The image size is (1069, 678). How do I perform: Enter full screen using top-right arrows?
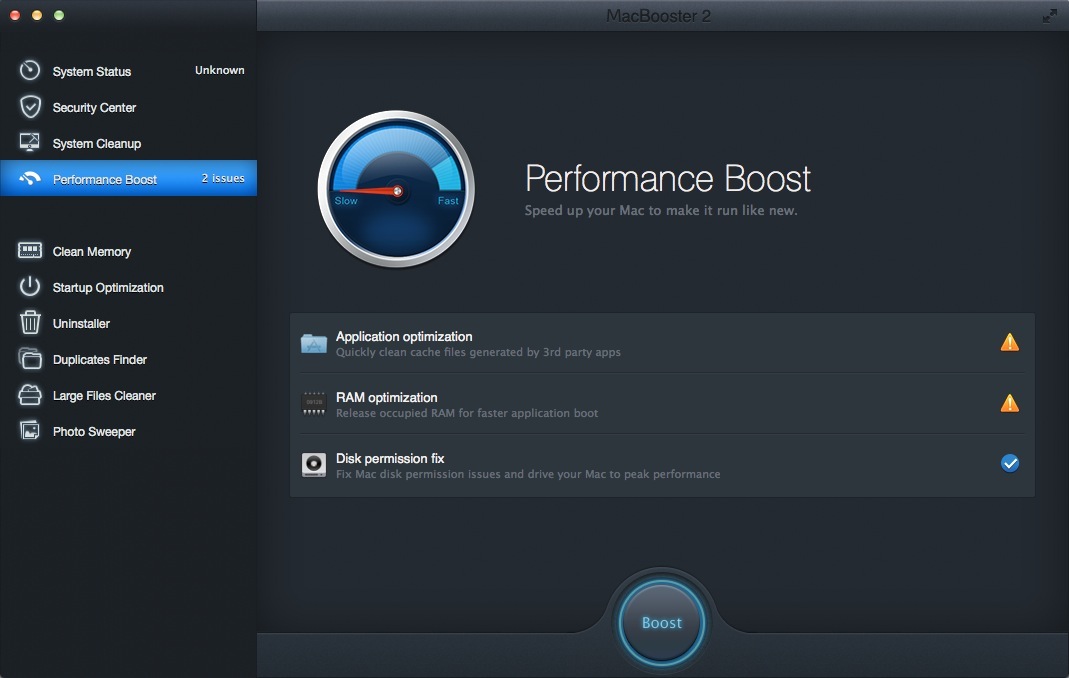coord(1049,16)
